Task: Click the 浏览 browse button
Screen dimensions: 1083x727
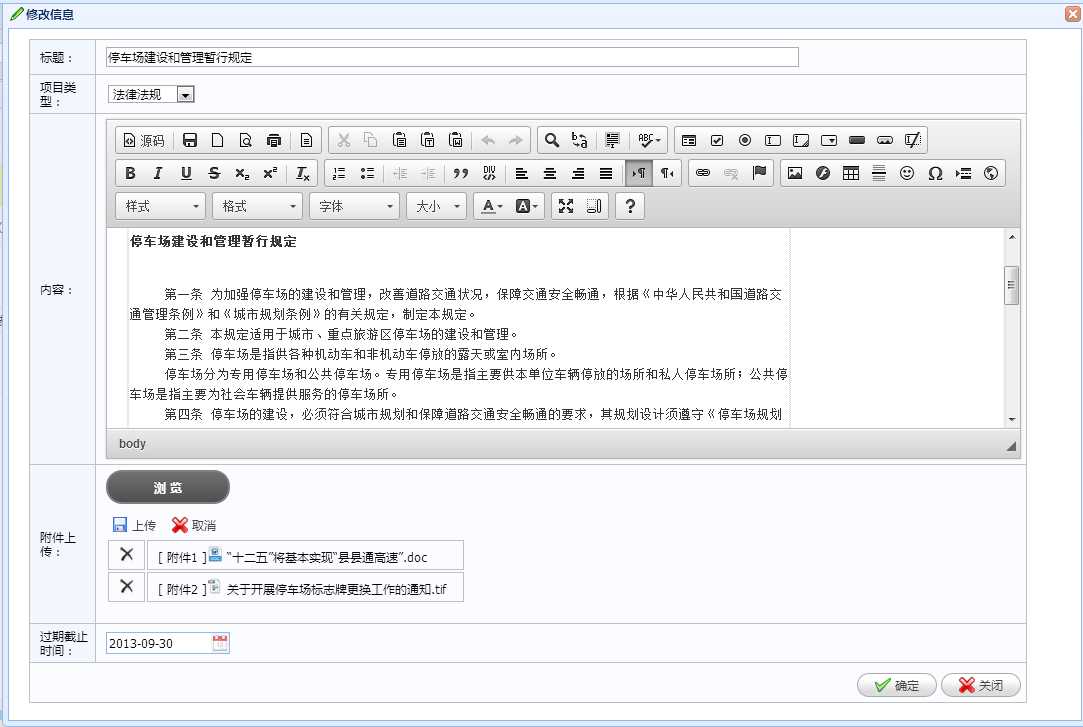Action: pos(168,487)
